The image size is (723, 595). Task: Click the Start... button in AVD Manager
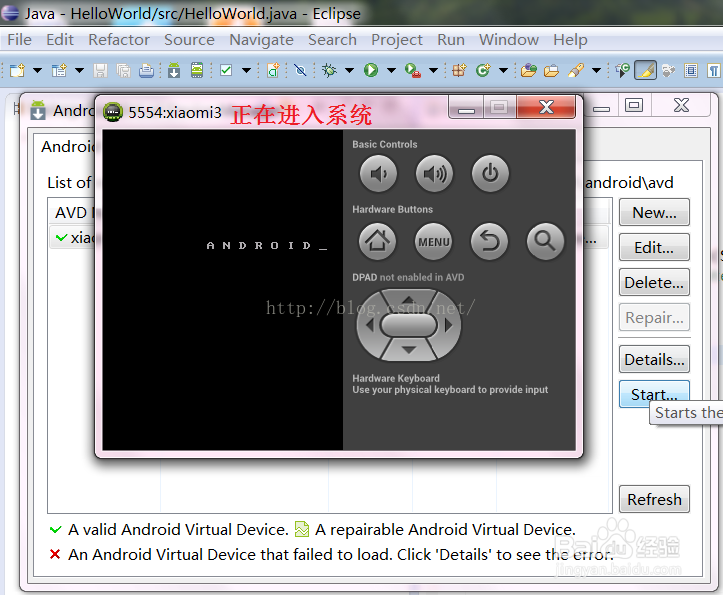654,392
